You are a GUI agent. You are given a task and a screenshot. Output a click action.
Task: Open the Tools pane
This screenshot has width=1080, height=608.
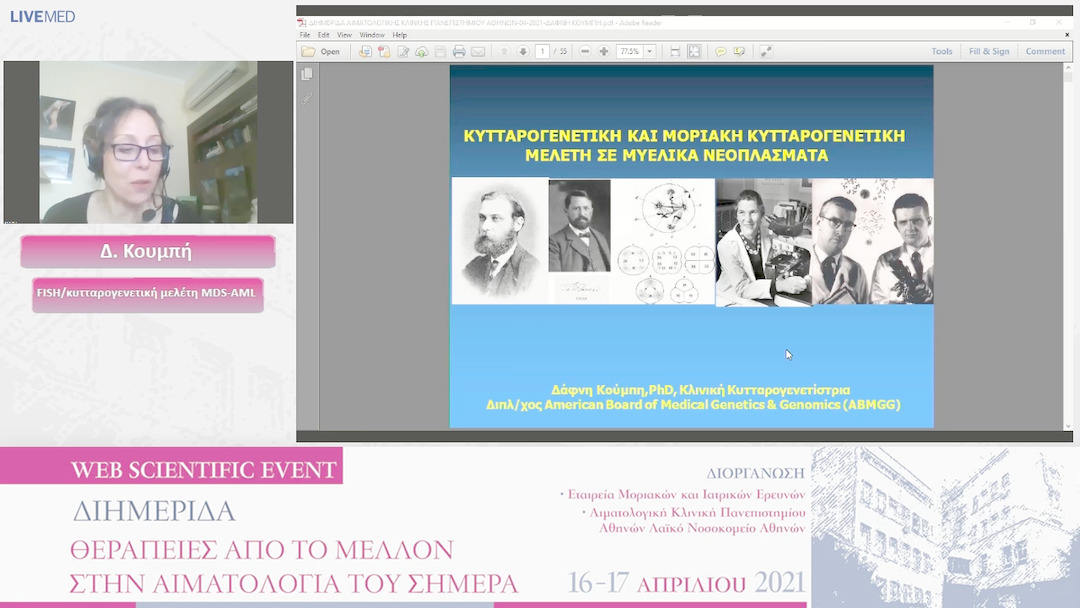(942, 52)
